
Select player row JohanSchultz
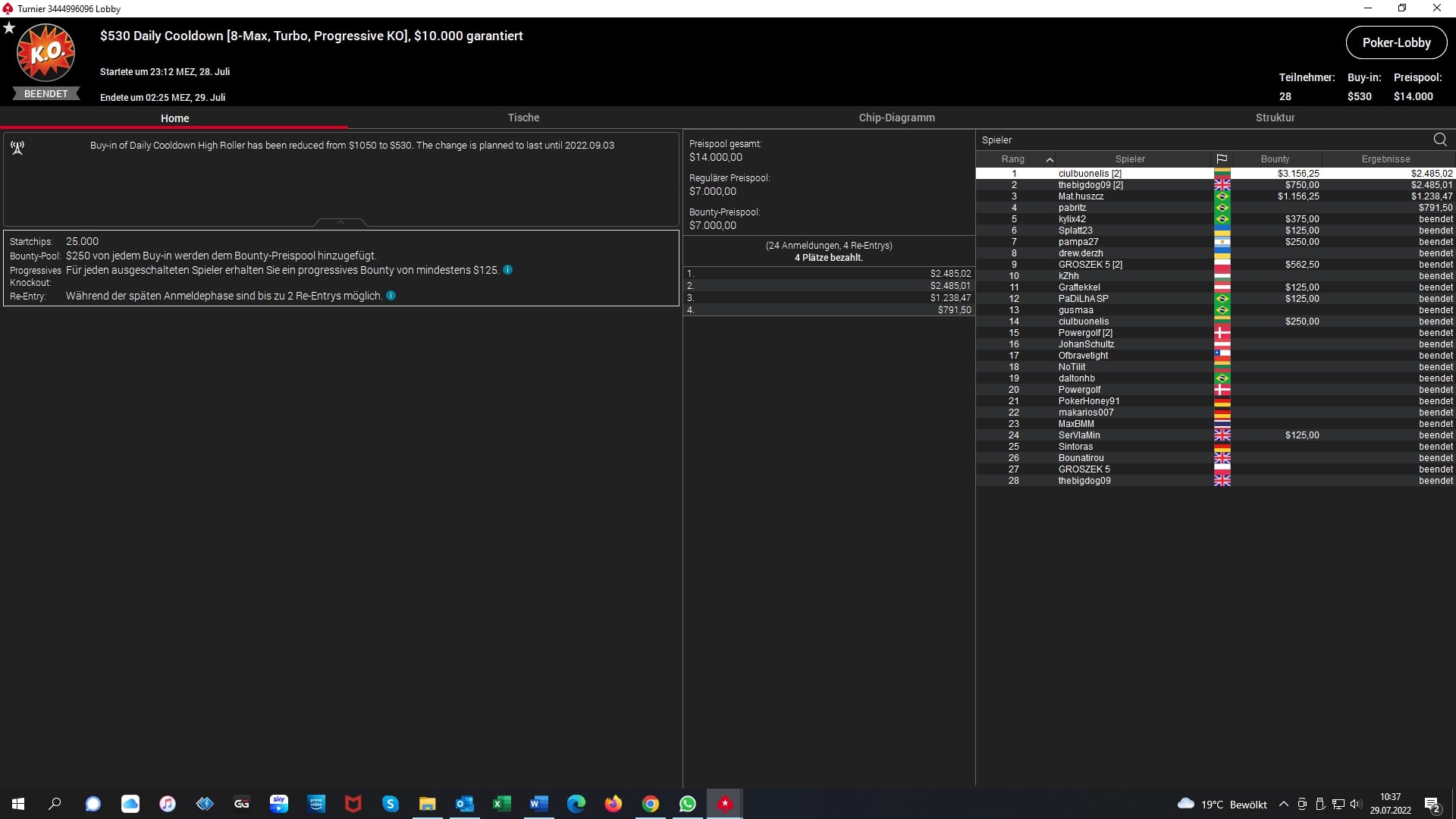(1216, 344)
